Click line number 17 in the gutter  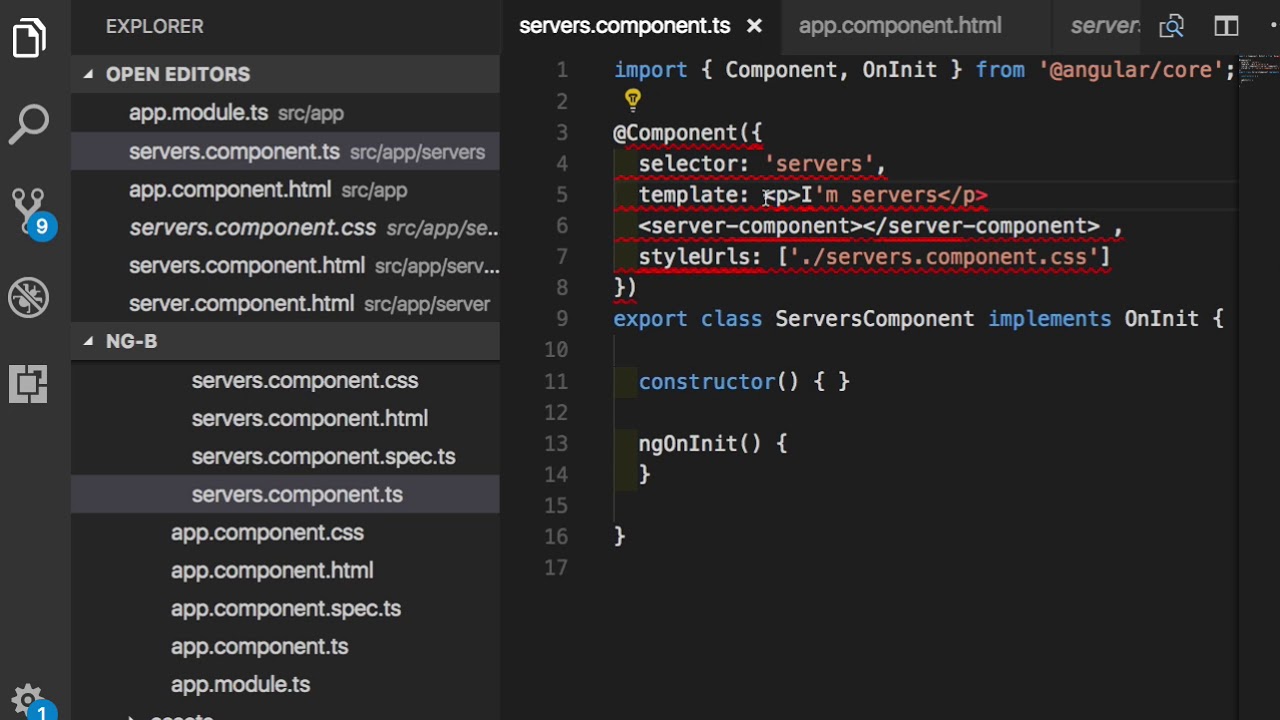click(x=556, y=568)
